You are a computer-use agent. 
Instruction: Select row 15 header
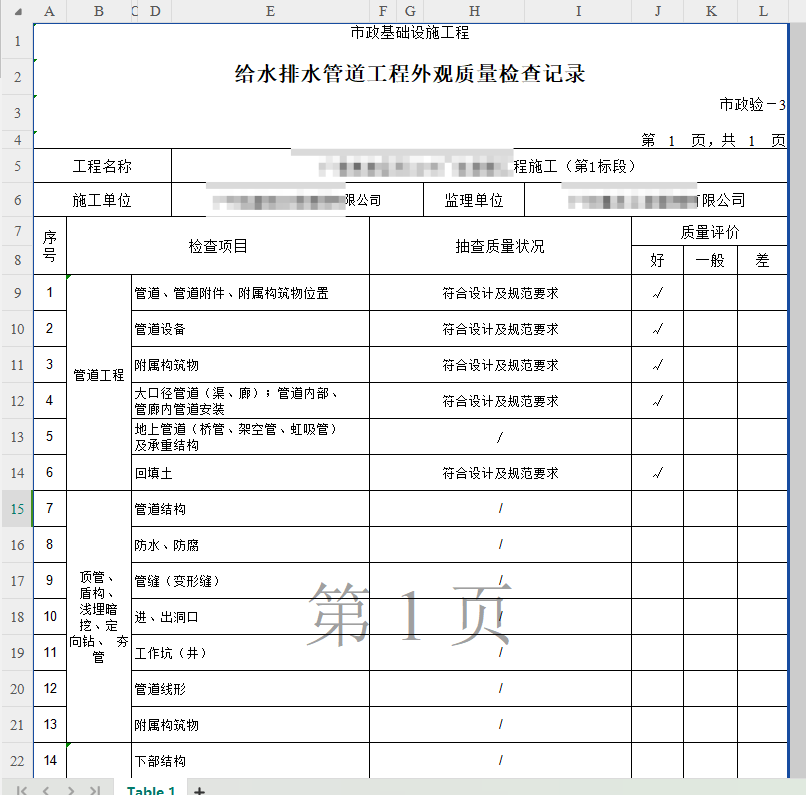pos(17,509)
